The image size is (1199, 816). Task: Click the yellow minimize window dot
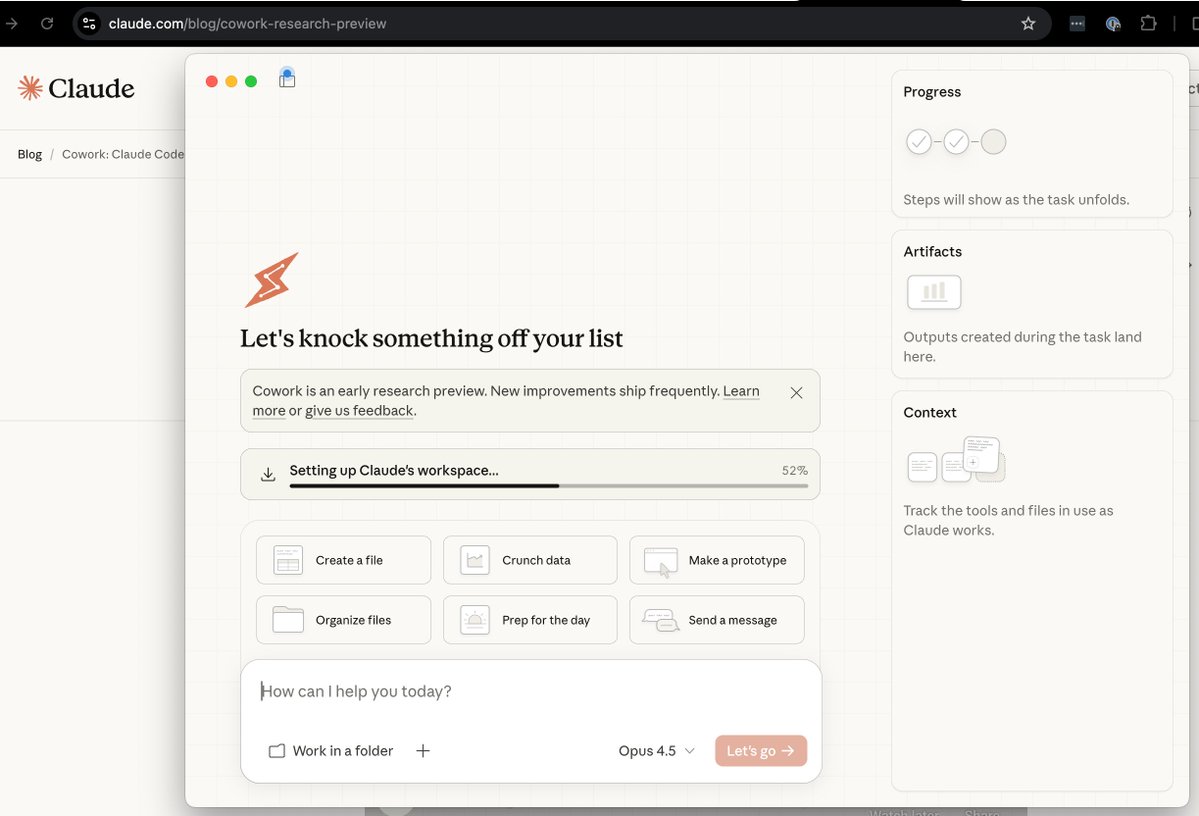(x=231, y=81)
